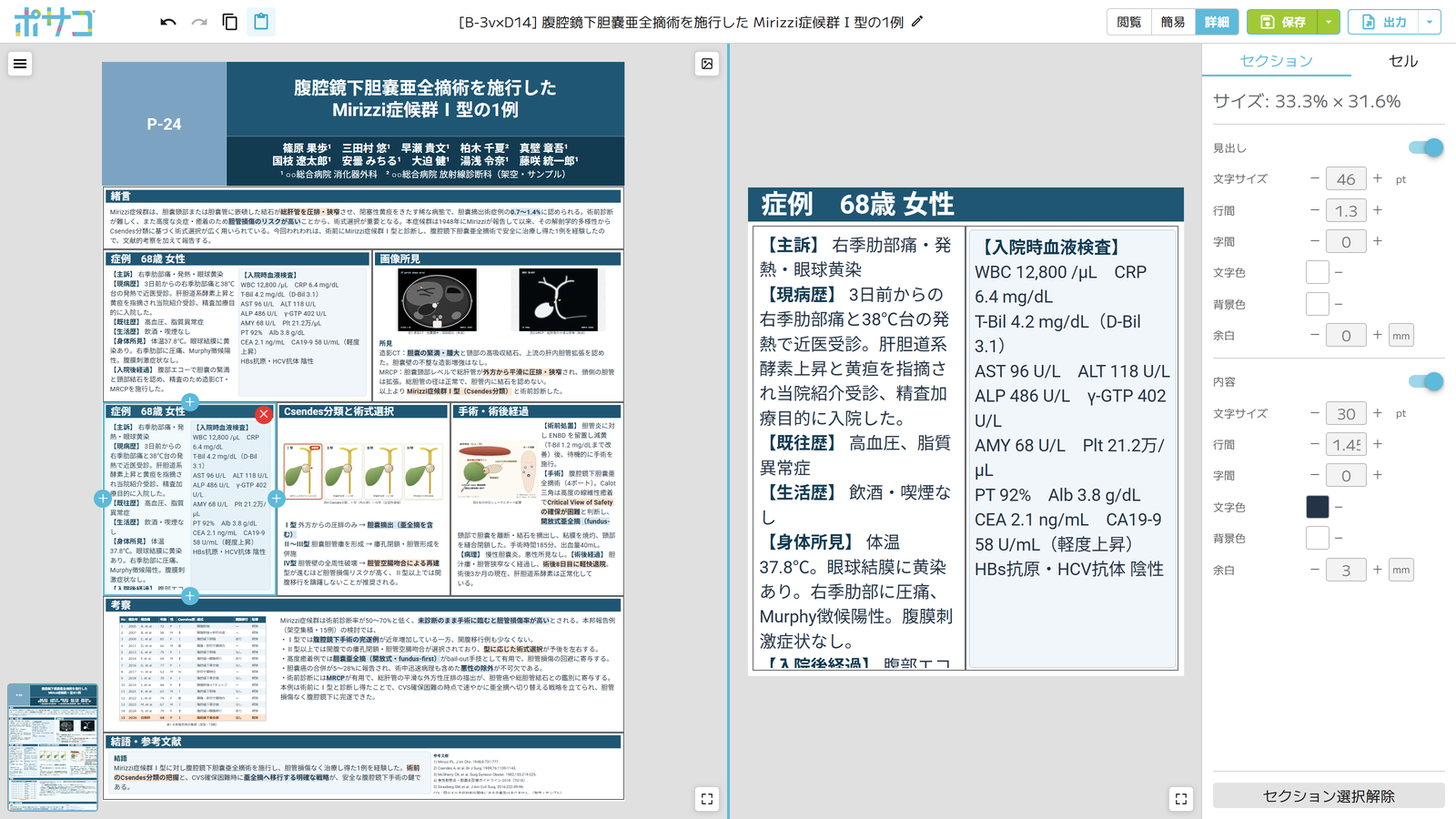Toggle the 見出し switch

pos(1425,147)
